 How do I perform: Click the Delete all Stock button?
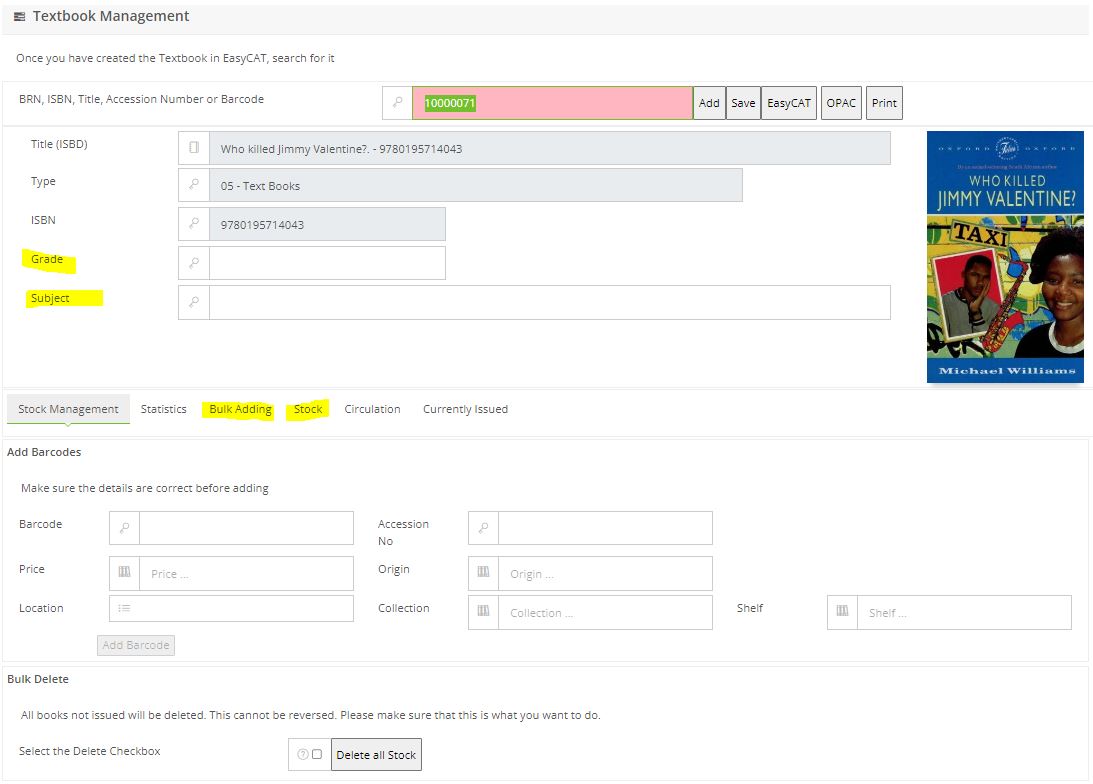pyautogui.click(x=376, y=755)
